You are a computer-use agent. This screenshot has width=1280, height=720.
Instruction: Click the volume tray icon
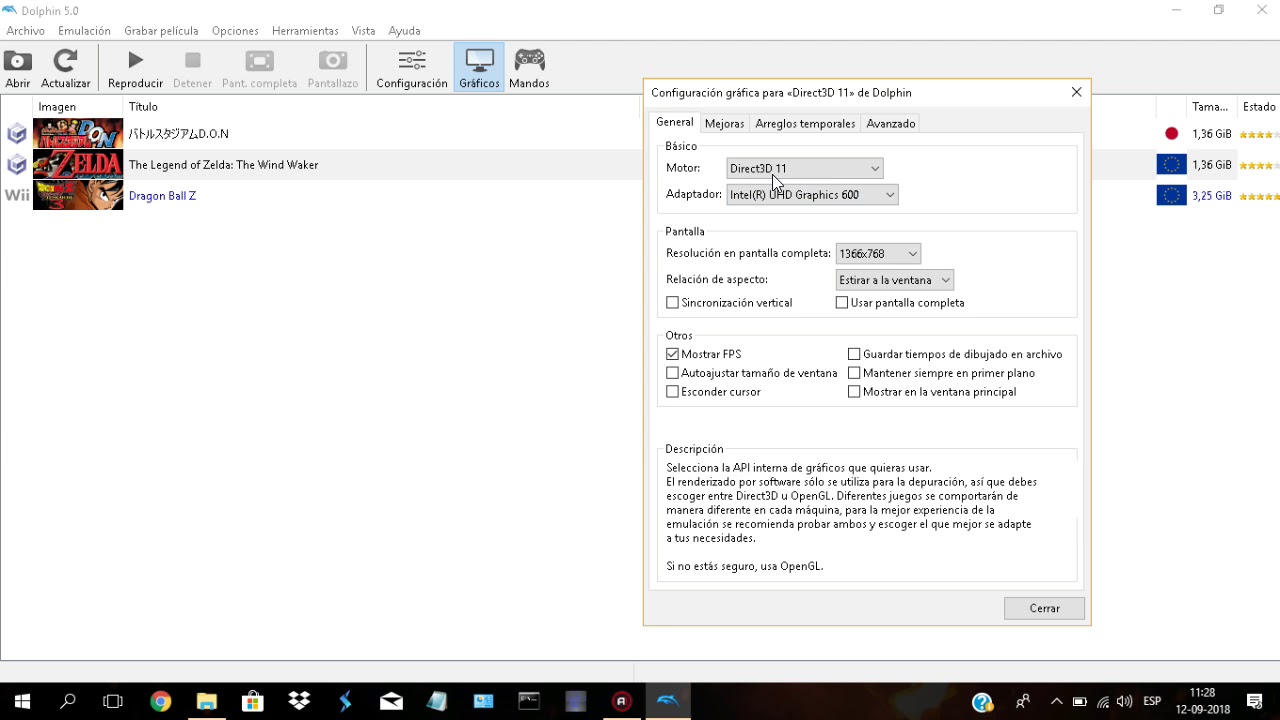[1124, 701]
